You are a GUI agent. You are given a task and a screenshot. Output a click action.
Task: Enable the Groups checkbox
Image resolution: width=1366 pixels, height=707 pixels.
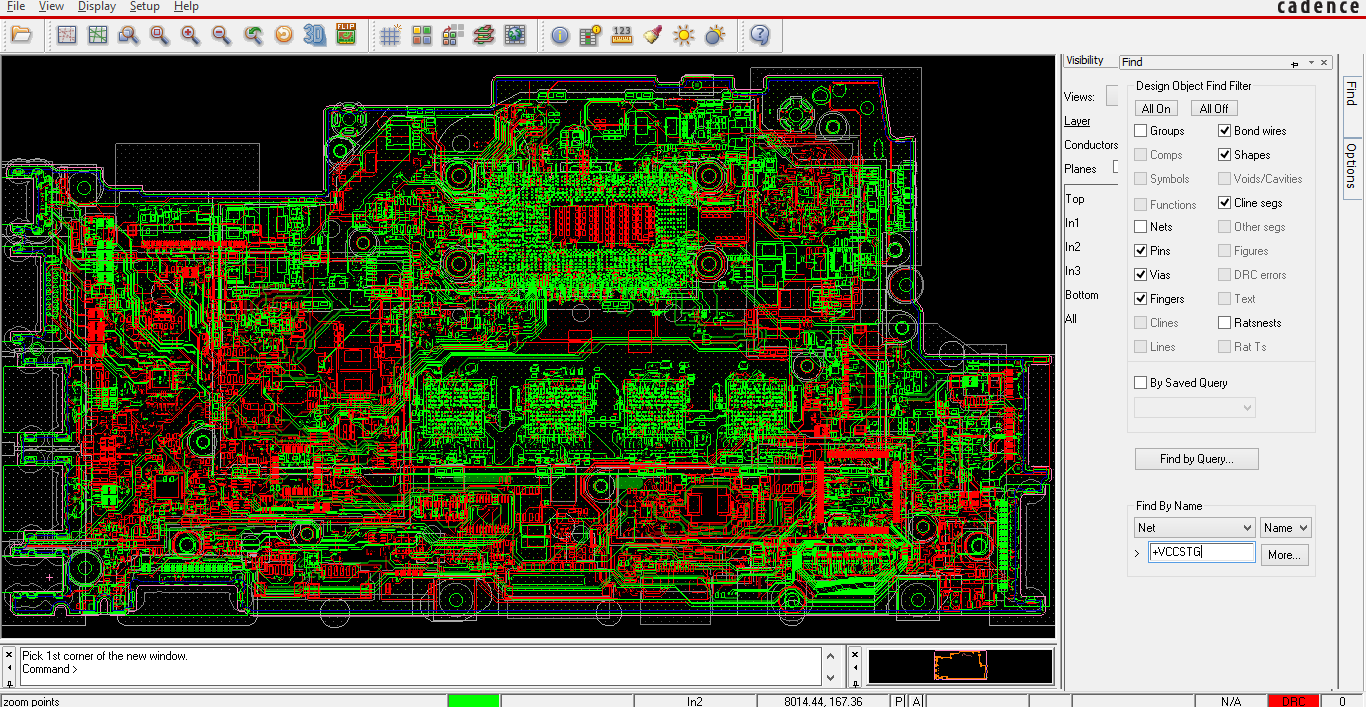pos(1141,131)
